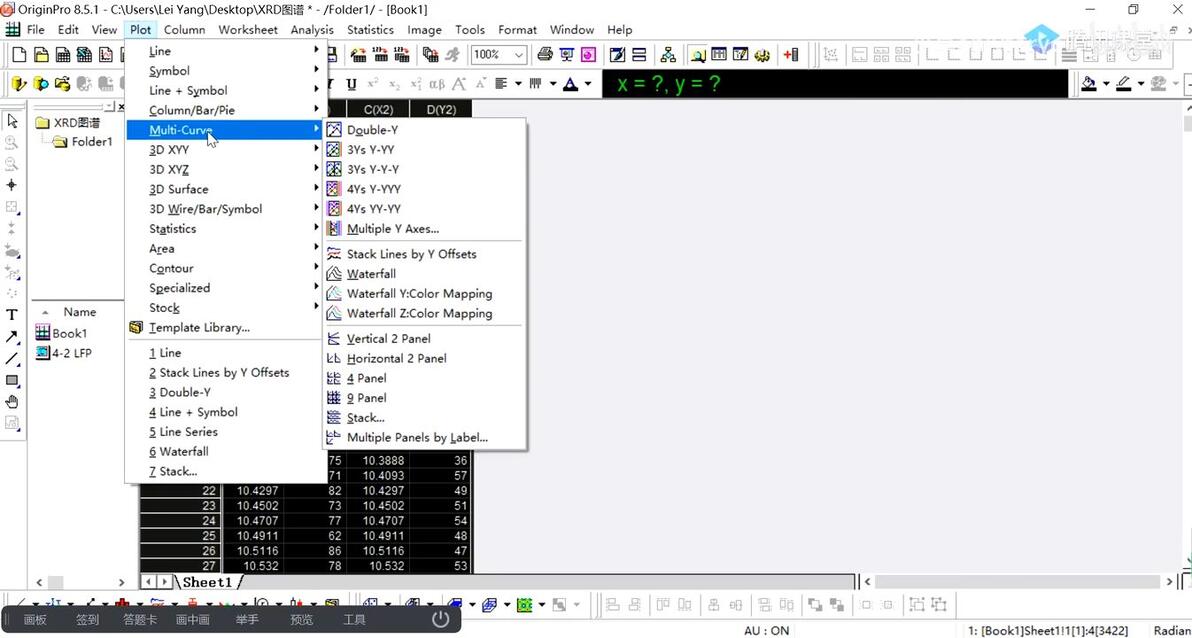Open the Analysis menu
The image size is (1192, 638).
[312, 30]
